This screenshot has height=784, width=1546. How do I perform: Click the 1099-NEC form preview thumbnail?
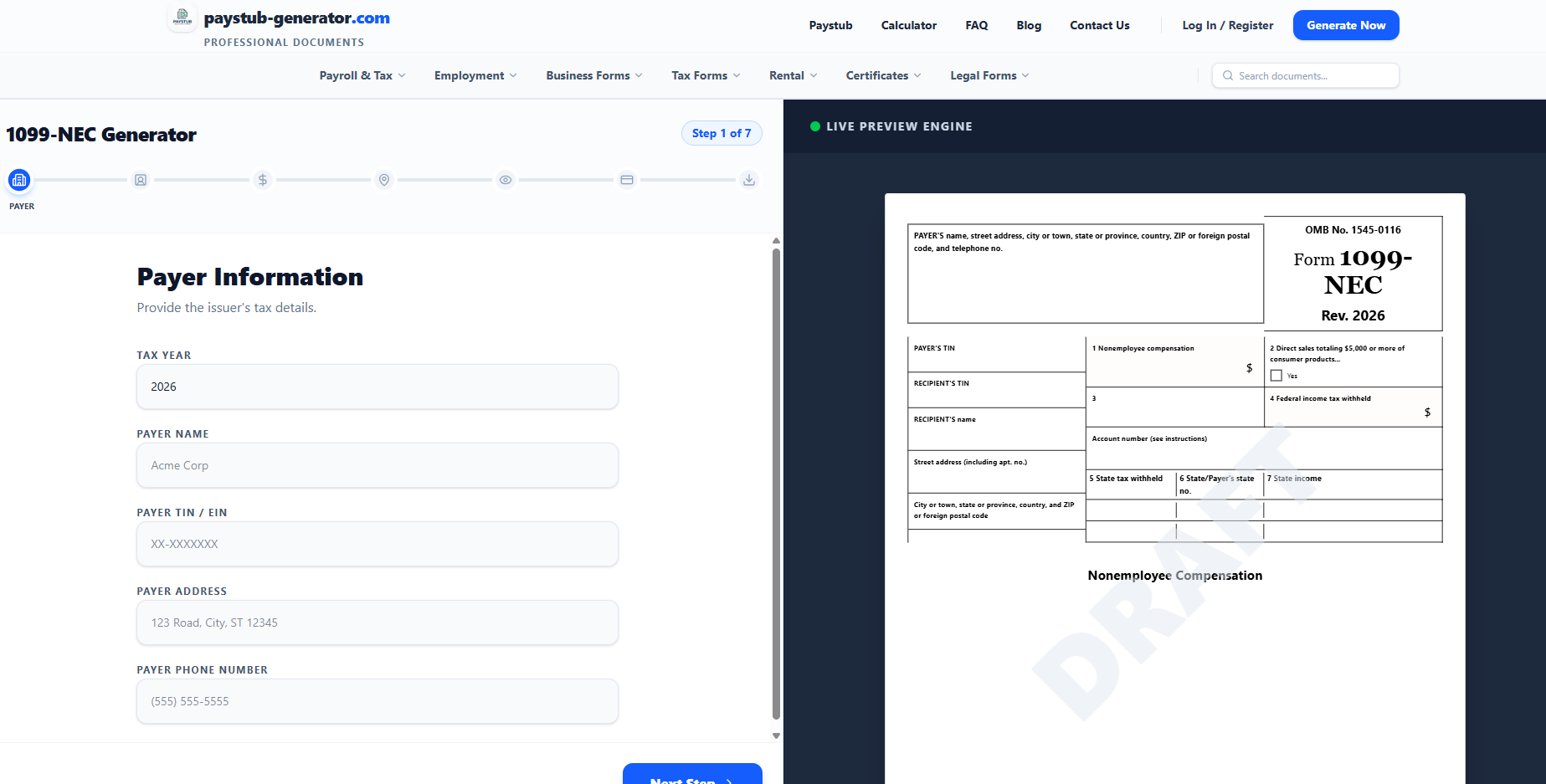pos(1175,489)
